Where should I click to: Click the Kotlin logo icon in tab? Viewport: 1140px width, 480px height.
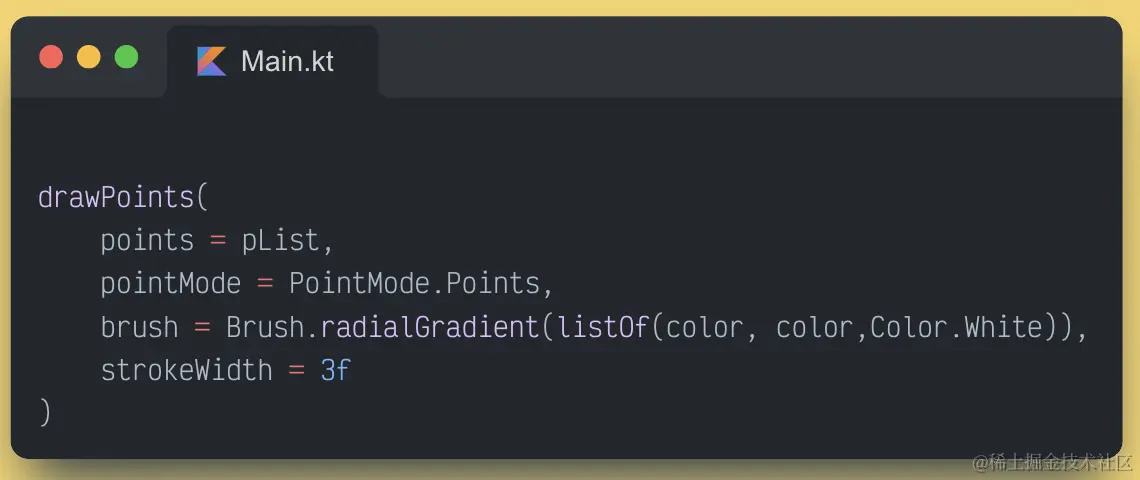pos(212,61)
